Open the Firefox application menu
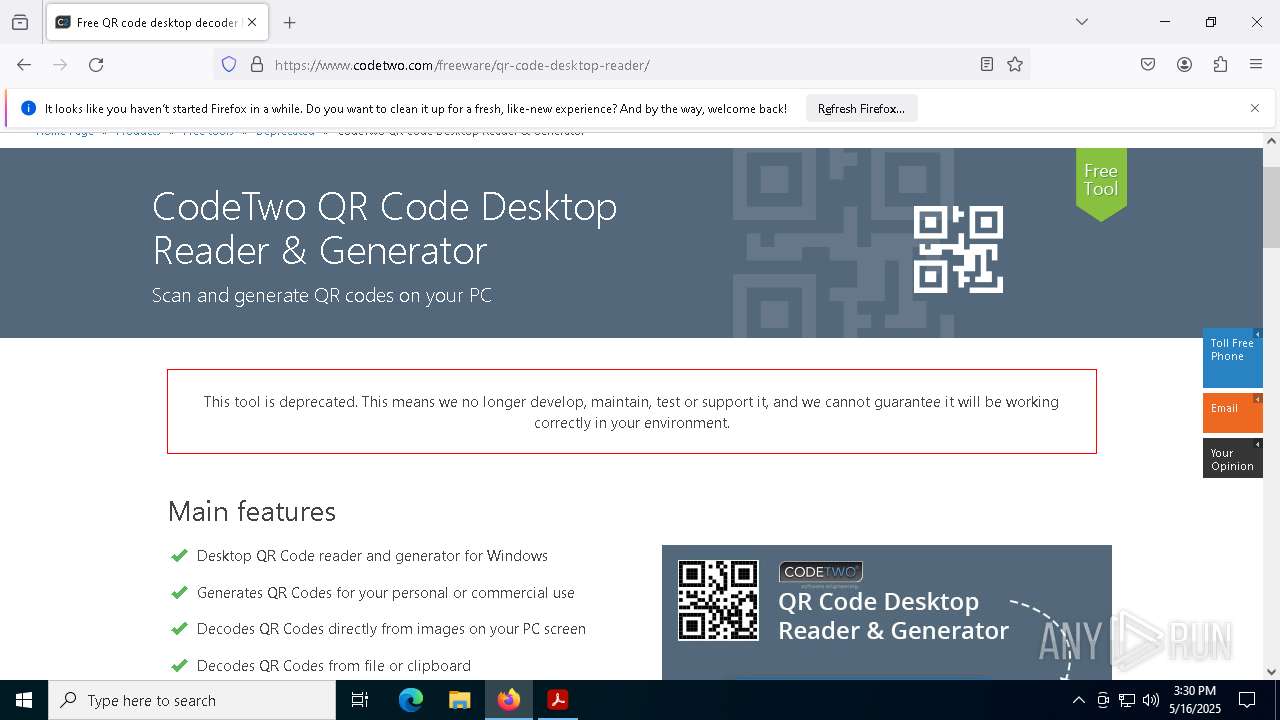The height and width of the screenshot is (720, 1280). click(1256, 65)
